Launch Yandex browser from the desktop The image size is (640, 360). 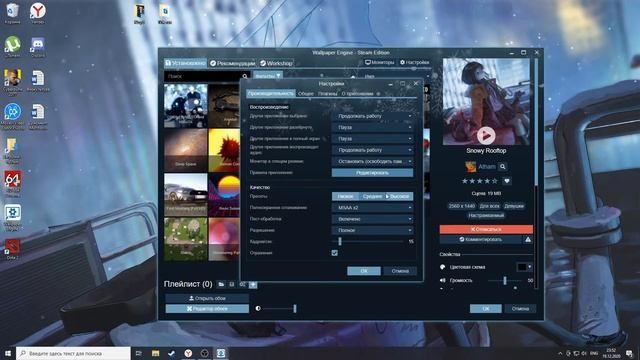[x=38, y=12]
